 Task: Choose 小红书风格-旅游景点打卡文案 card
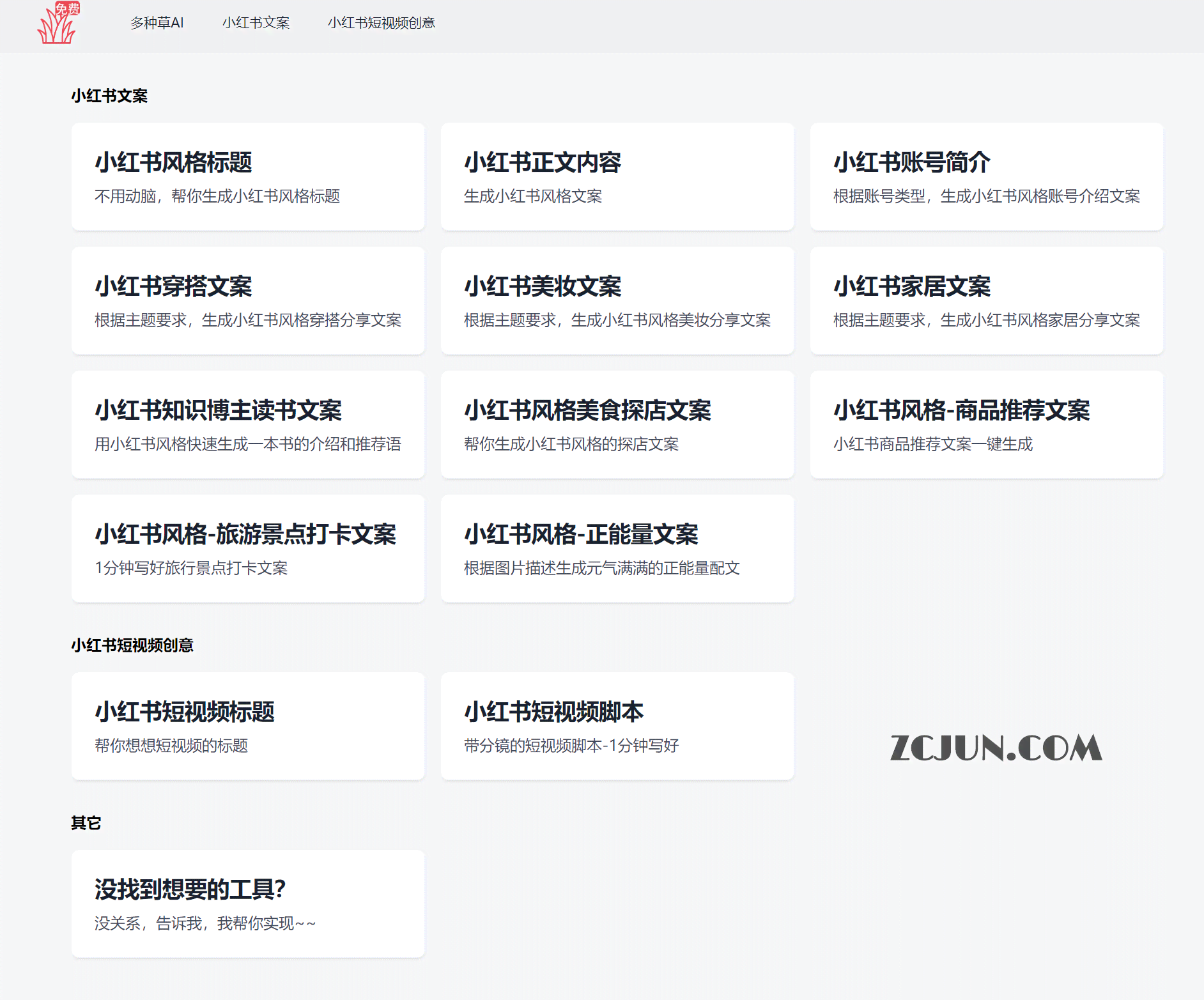(x=248, y=548)
